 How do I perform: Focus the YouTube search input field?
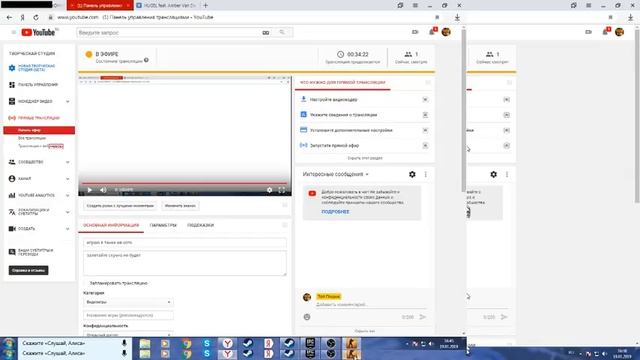pos(168,33)
